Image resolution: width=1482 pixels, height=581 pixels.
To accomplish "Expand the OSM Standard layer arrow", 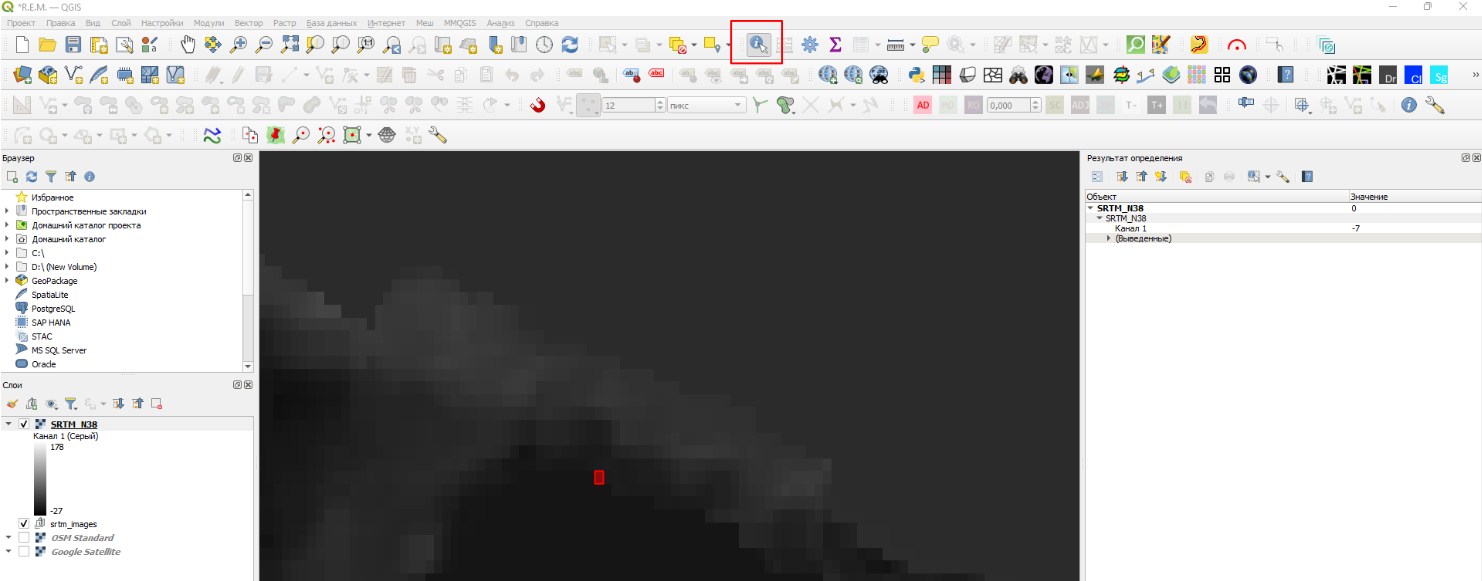I will point(8,538).
